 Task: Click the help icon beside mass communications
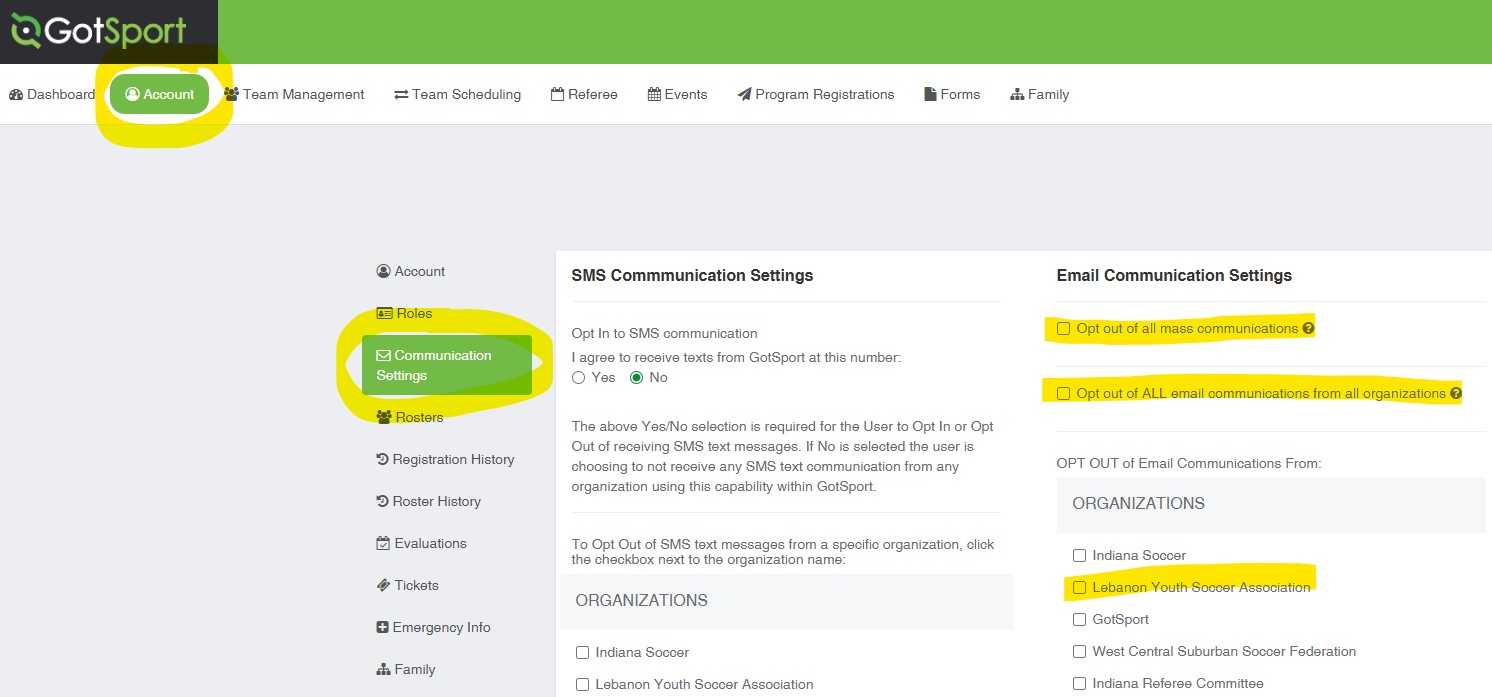click(1308, 328)
